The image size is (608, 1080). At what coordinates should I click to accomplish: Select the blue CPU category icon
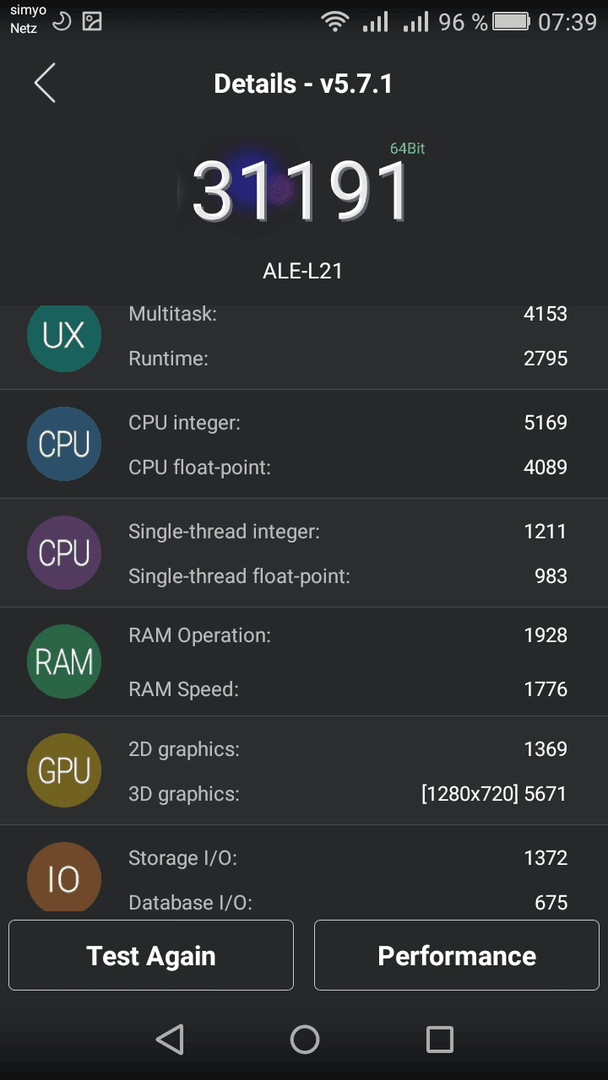64,444
